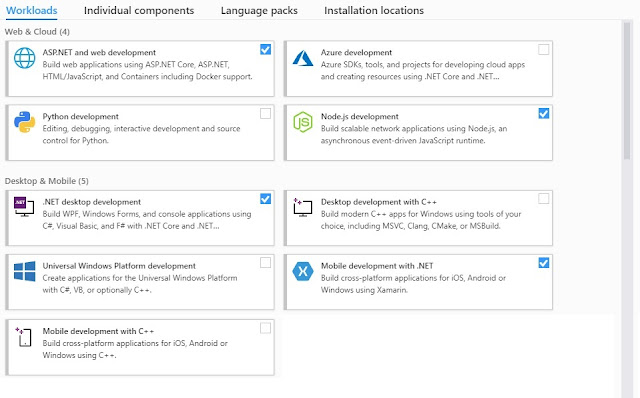Click 'Build modern C++ apps' description
This screenshot has height=398, width=640.
[x=421, y=220]
